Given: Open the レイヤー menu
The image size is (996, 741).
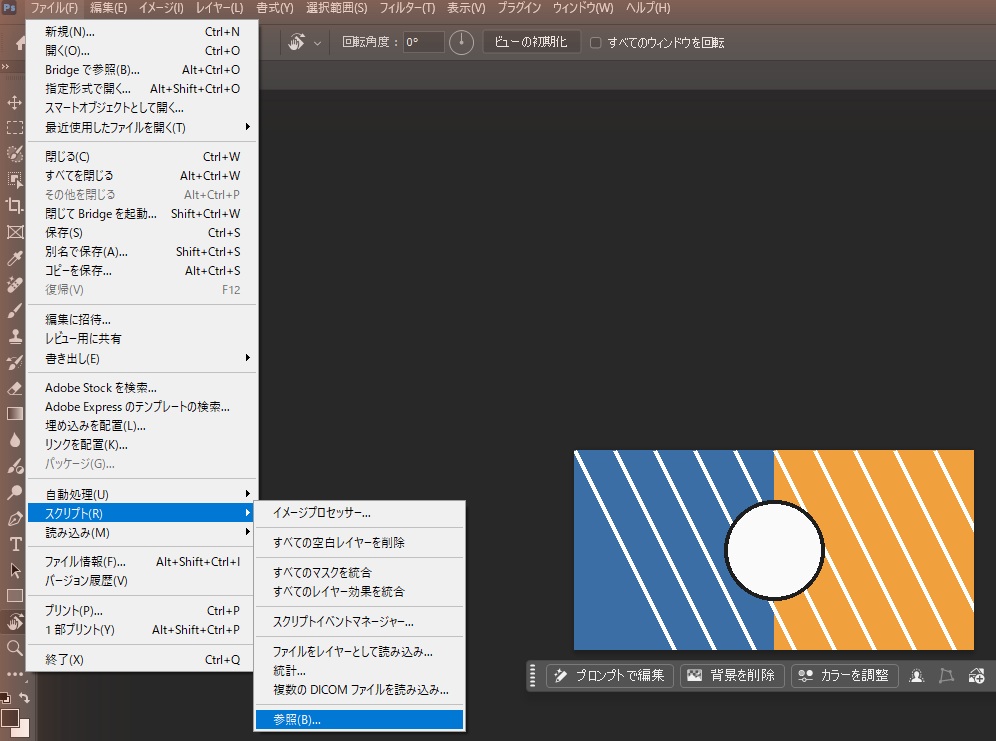Looking at the screenshot, I should pos(219,8).
